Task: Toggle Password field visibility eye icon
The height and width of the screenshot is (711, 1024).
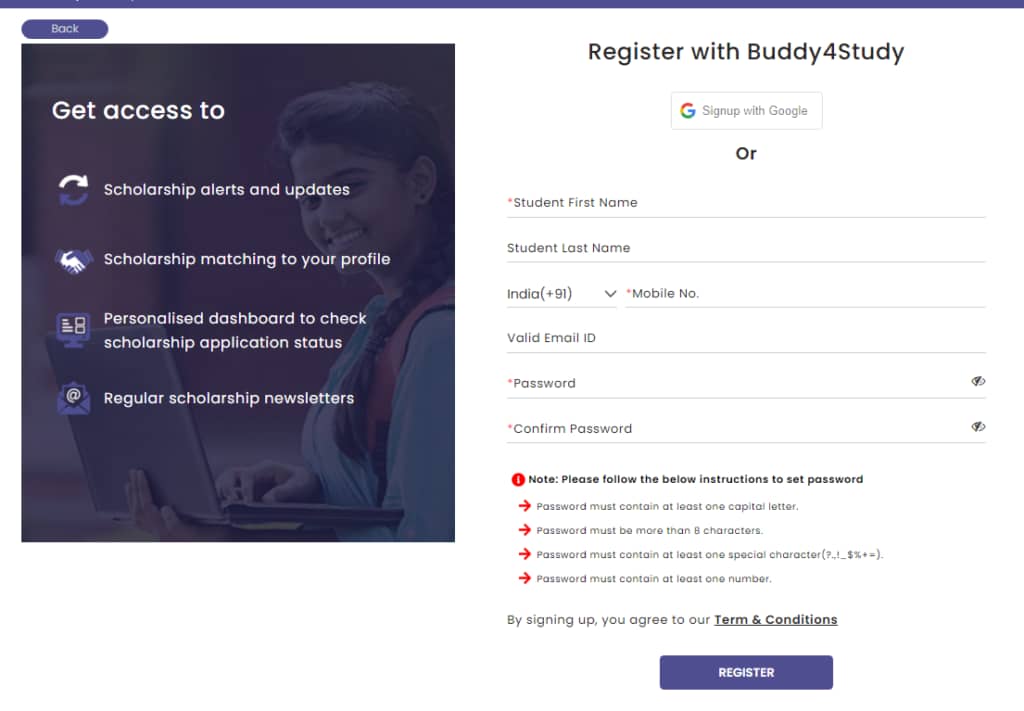Action: (978, 381)
